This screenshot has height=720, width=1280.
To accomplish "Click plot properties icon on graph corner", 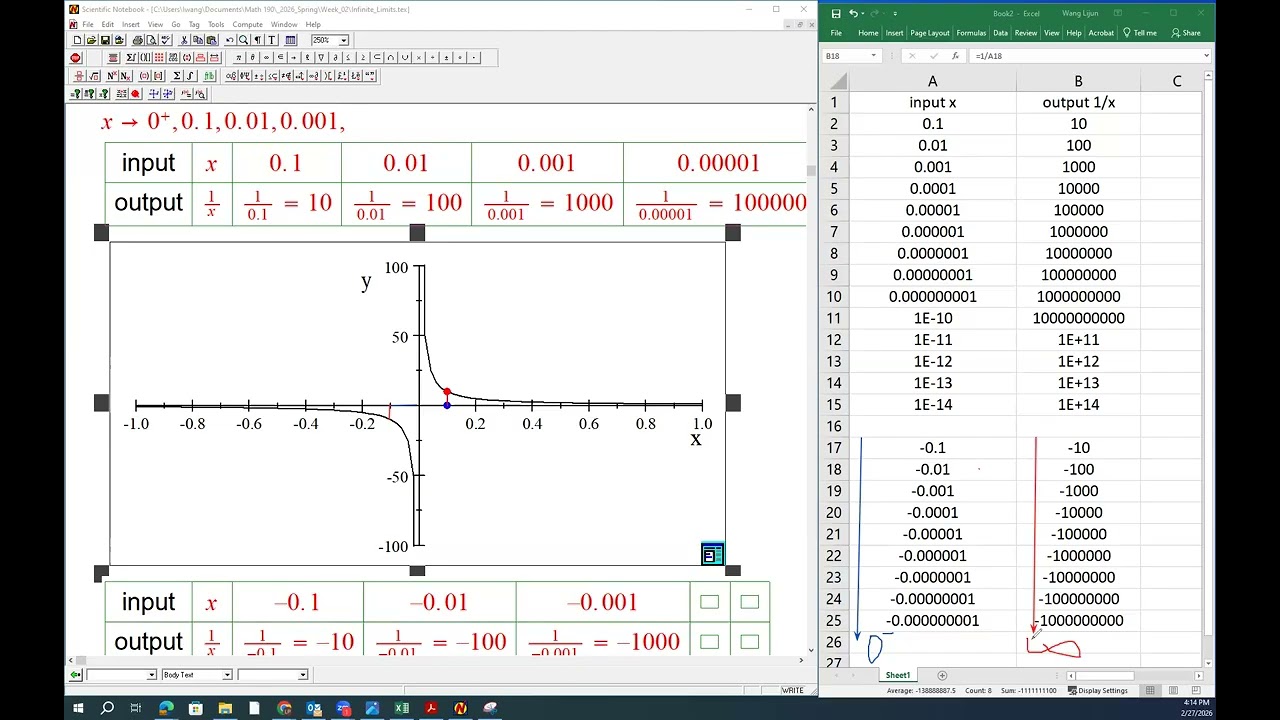I will coord(712,554).
